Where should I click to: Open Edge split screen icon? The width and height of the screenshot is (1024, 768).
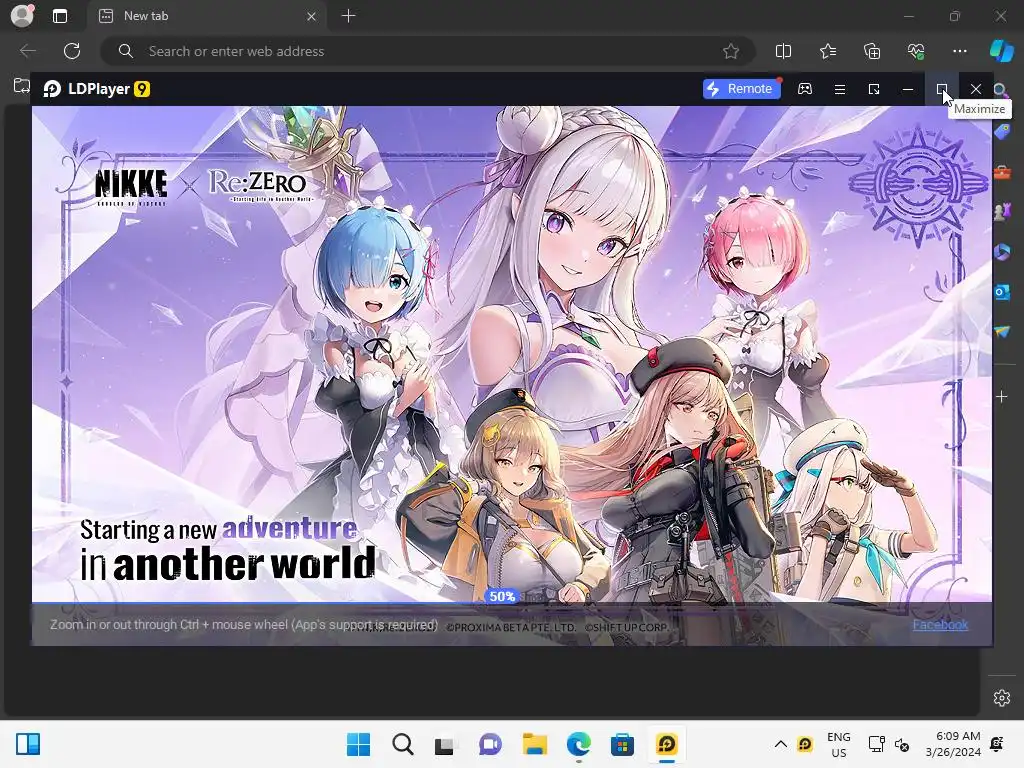tap(783, 51)
